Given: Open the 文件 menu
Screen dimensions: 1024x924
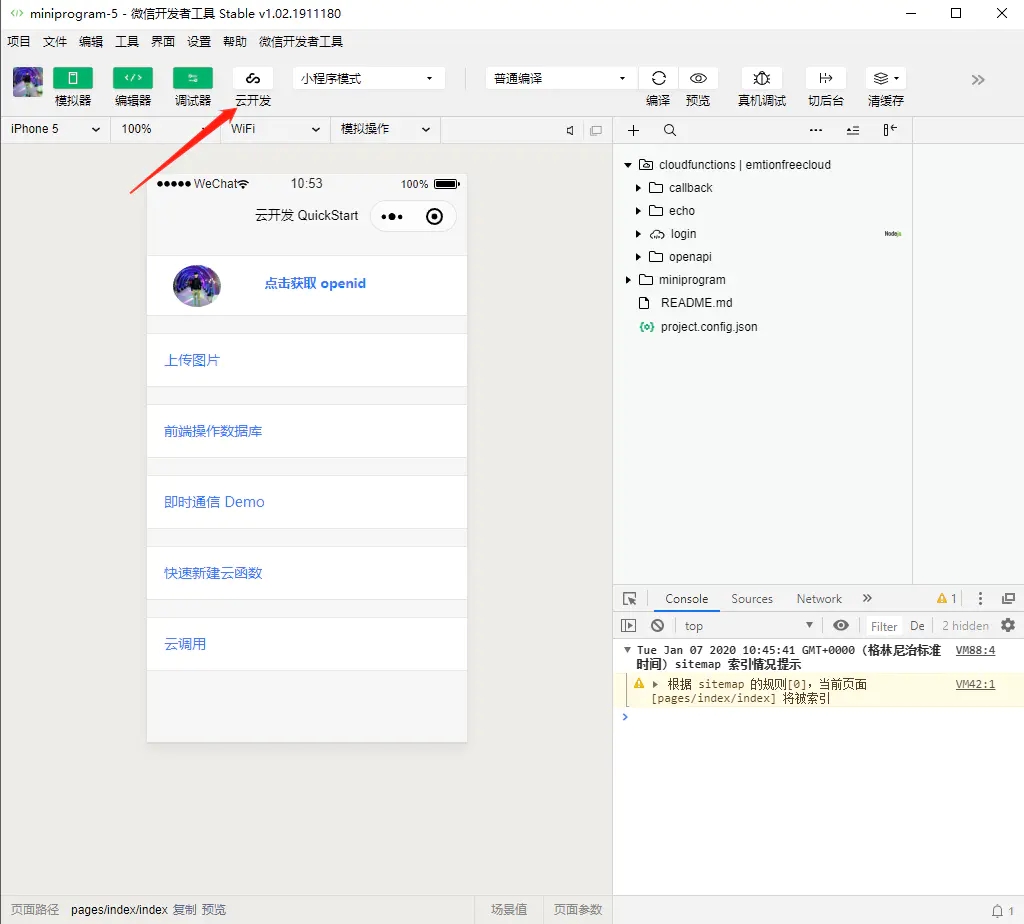Looking at the screenshot, I should coord(55,42).
